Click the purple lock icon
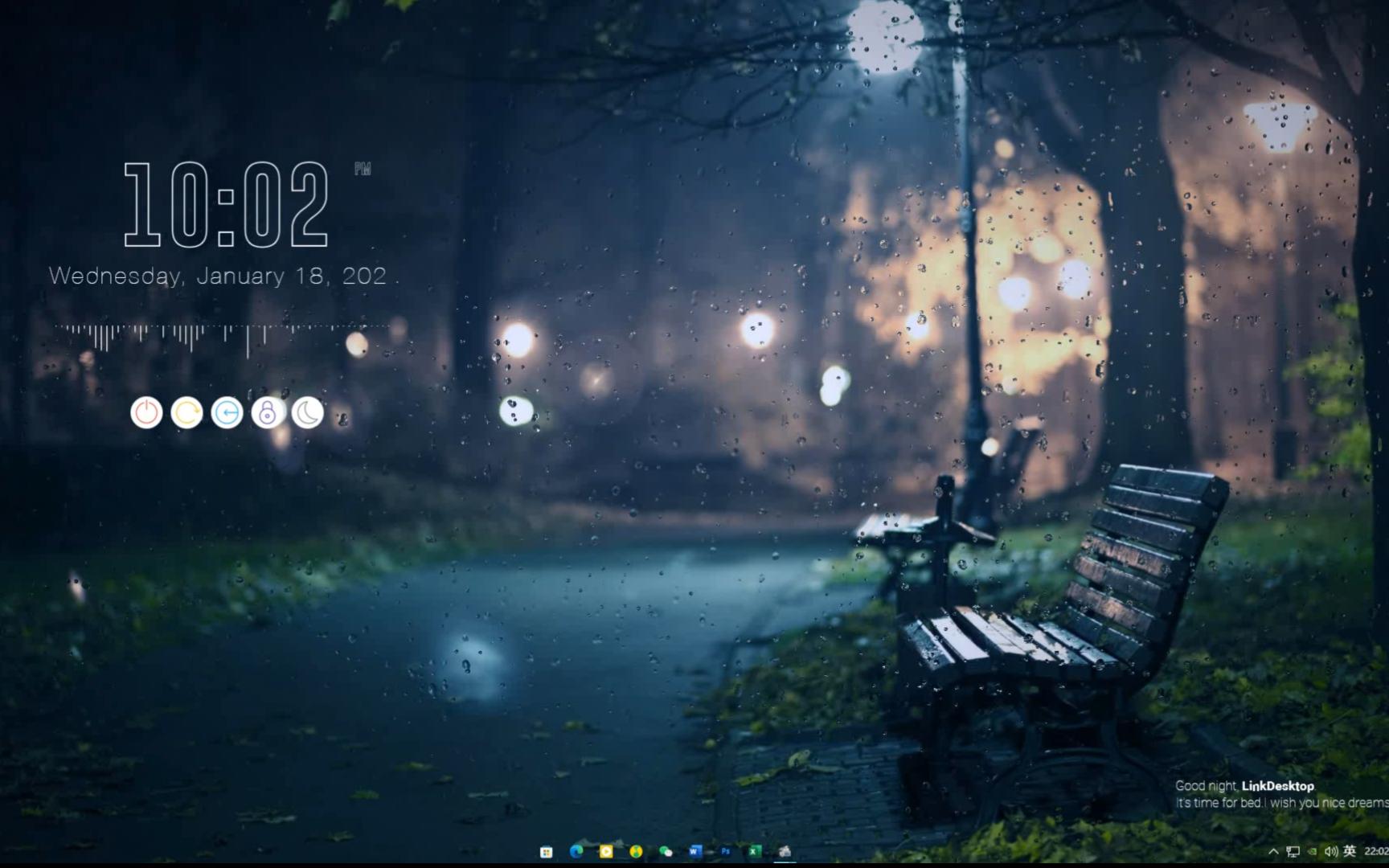 (267, 413)
